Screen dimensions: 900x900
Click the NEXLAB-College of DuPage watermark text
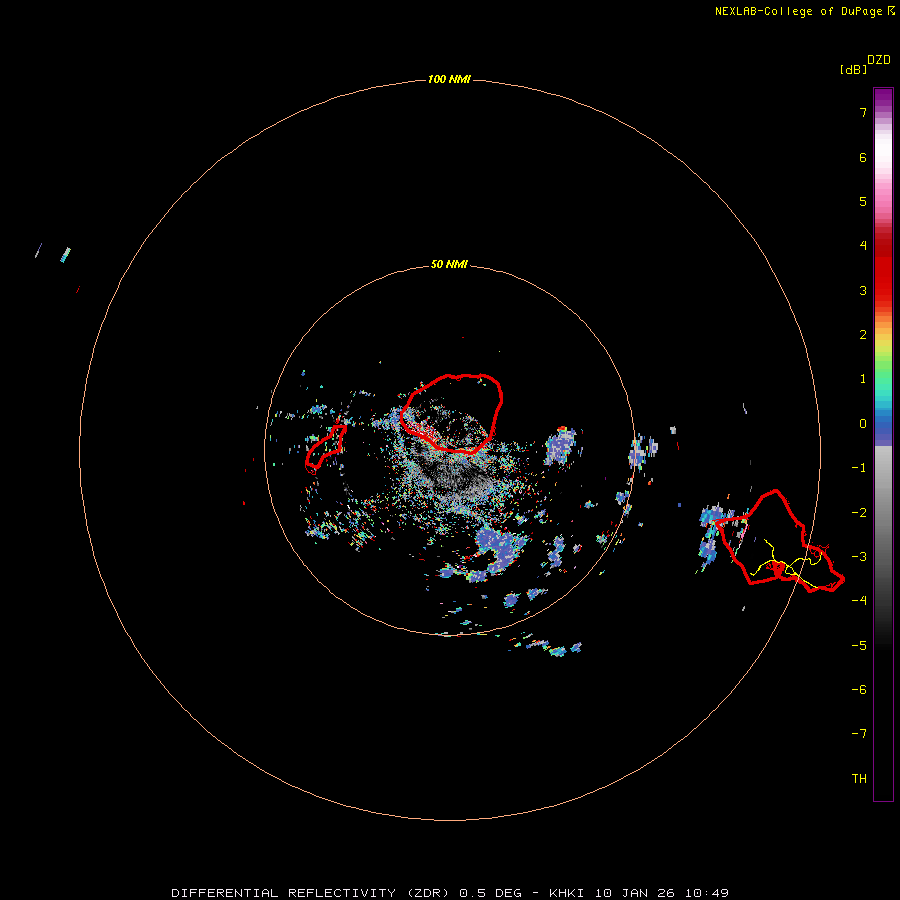point(804,11)
